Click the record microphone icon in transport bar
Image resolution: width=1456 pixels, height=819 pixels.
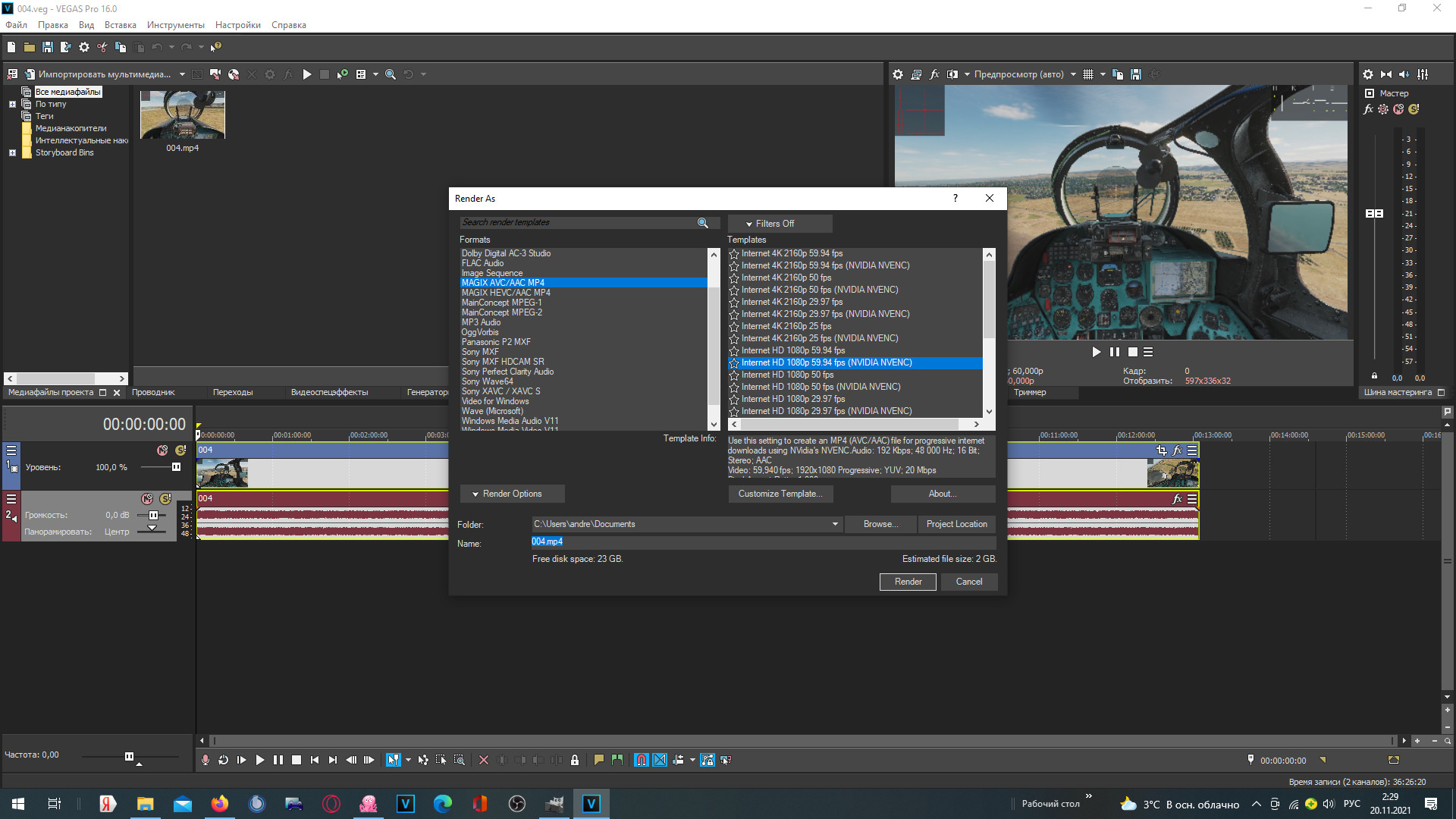pos(205,760)
